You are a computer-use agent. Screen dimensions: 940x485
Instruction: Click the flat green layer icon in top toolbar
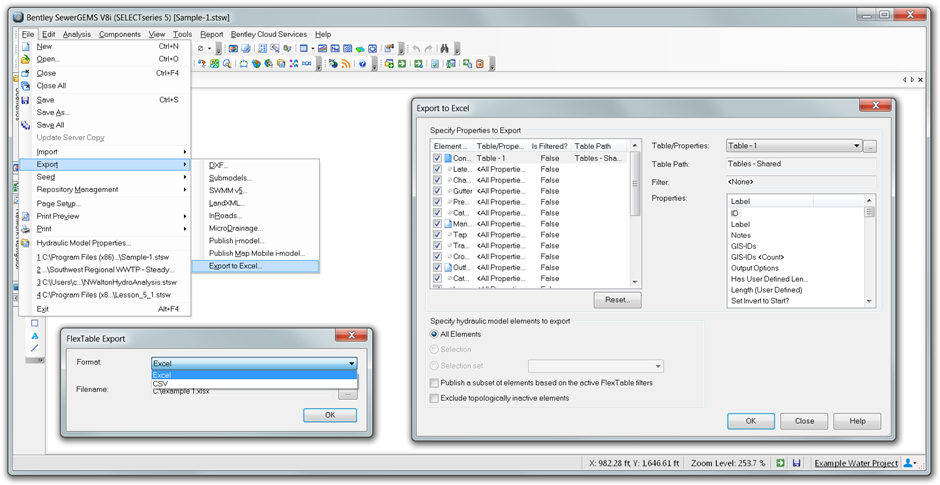tap(360, 49)
